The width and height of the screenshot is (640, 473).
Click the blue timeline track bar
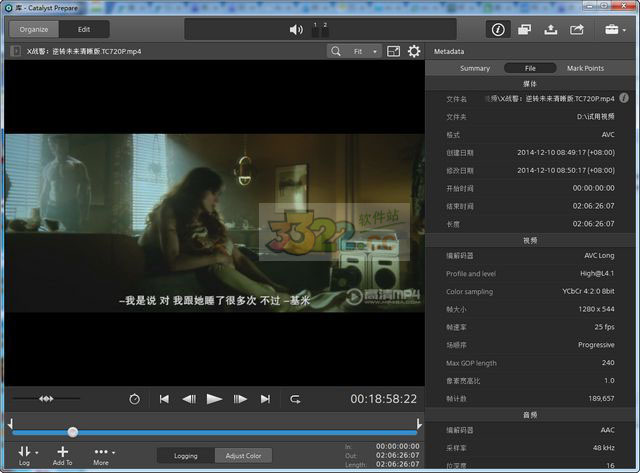pos(215,432)
